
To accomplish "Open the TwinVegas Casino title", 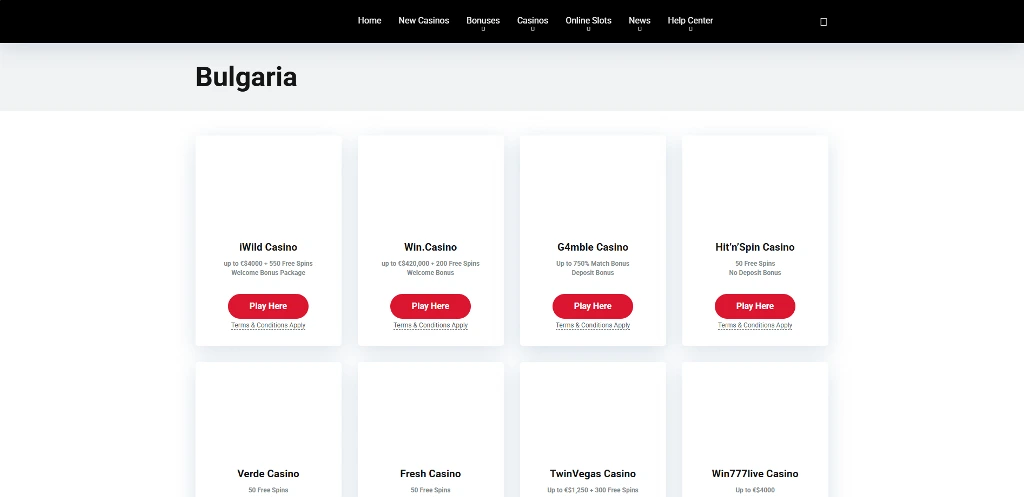I will point(592,474).
